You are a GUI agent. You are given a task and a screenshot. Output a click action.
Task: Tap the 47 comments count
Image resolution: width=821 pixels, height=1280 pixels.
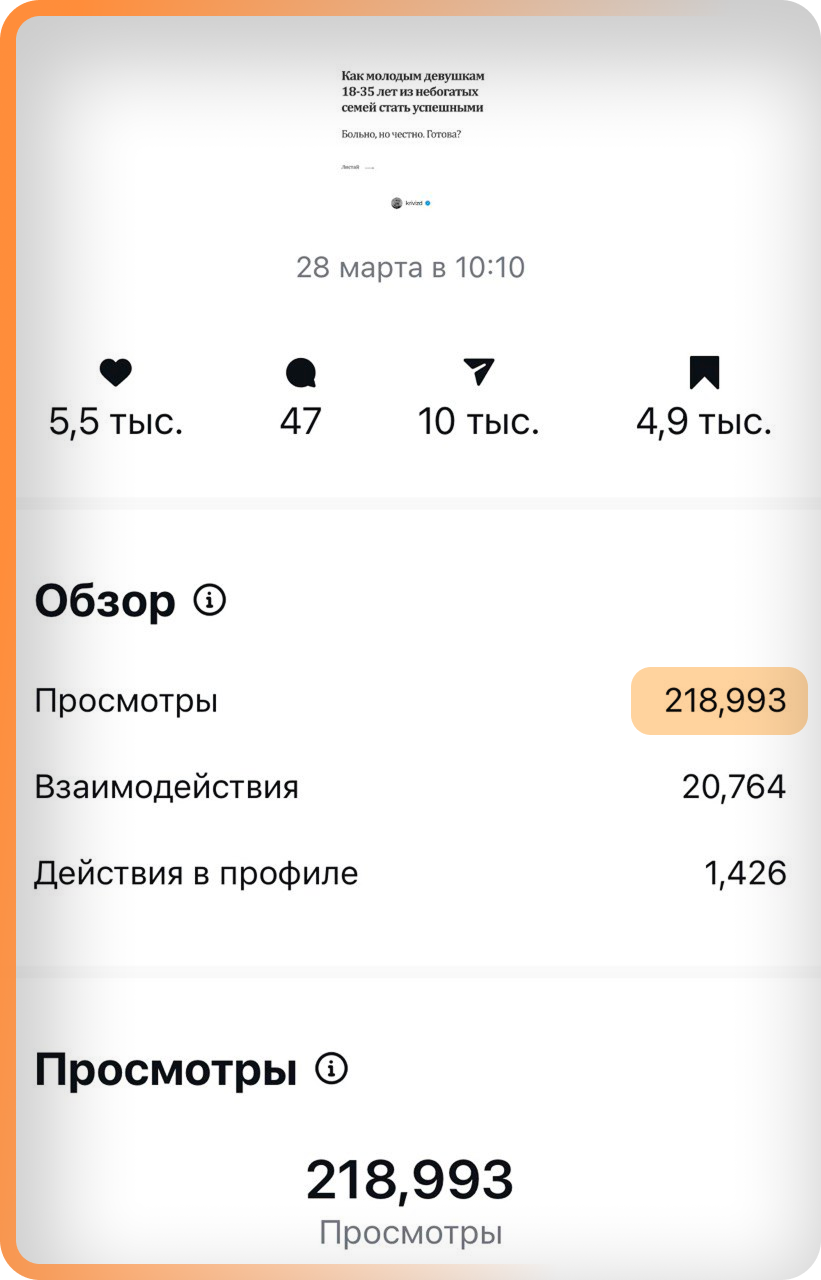pyautogui.click(x=301, y=422)
